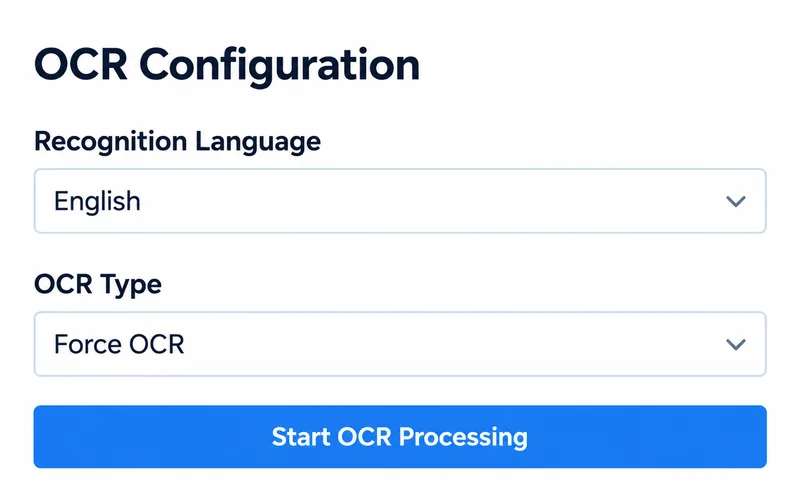Click "OCR" text inside Start OCR Processing button

pyautogui.click(x=364, y=437)
